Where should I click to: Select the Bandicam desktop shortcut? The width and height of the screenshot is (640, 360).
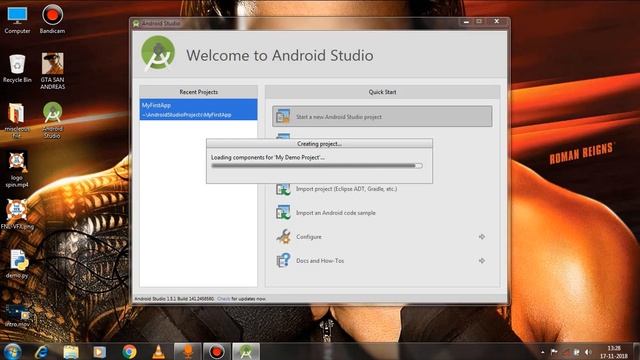coord(52,20)
